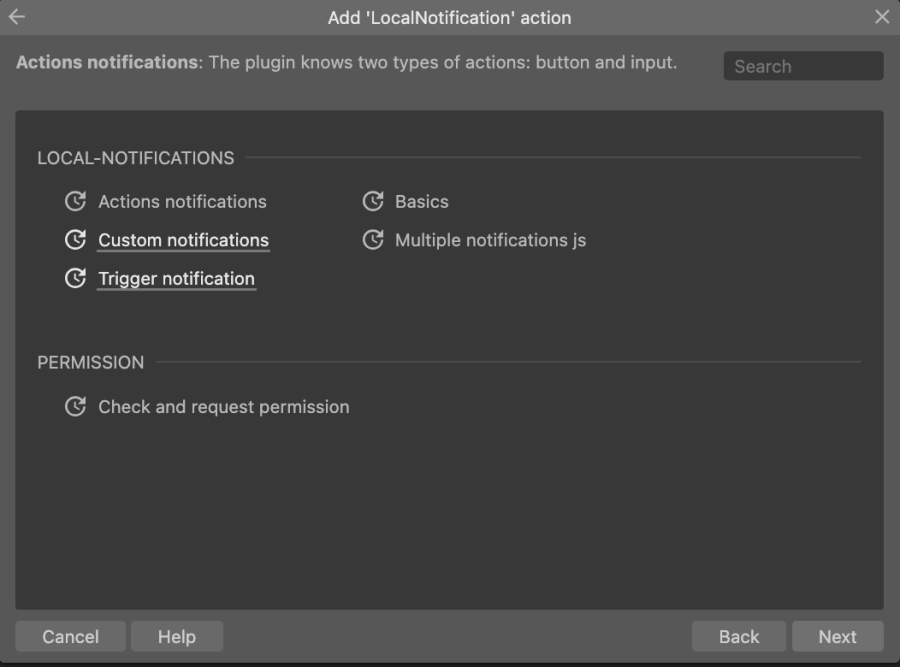This screenshot has height=667, width=900.
Task: Open the Multiple notifications js example
Action: click(x=490, y=240)
